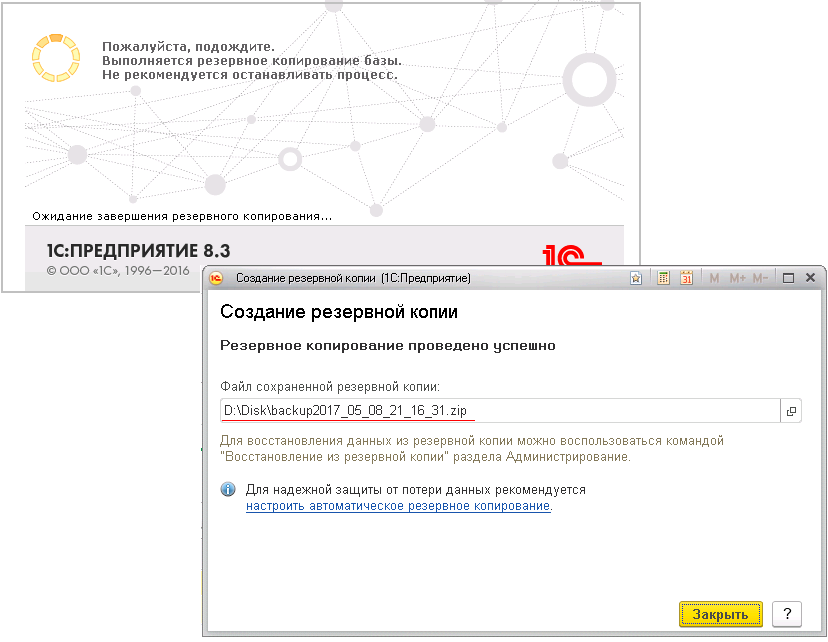Close the Создание резервной копии window

click(810, 278)
